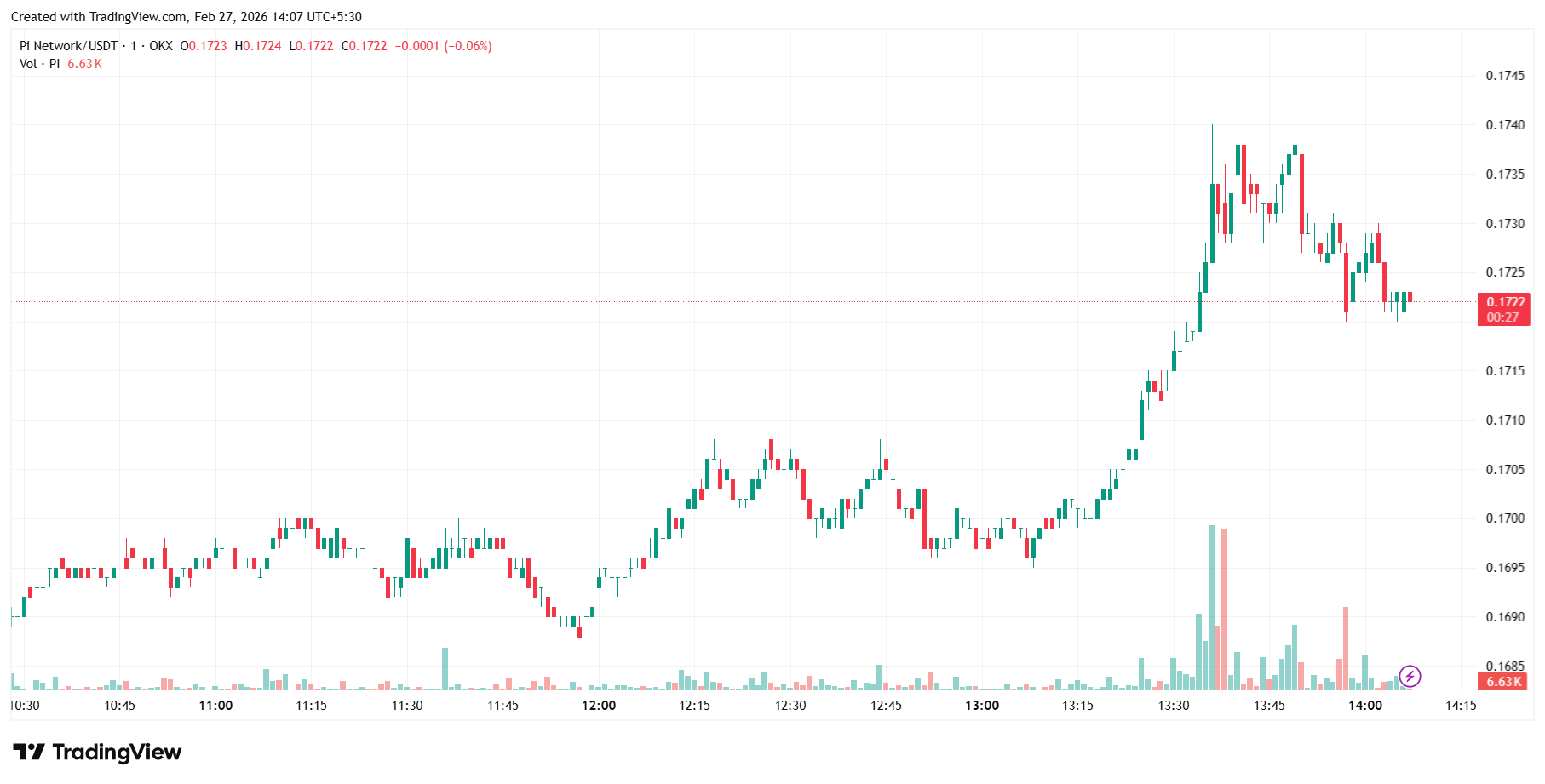Click the isolated green volume spike near 11:35
1545x784 pixels.
coord(445,669)
